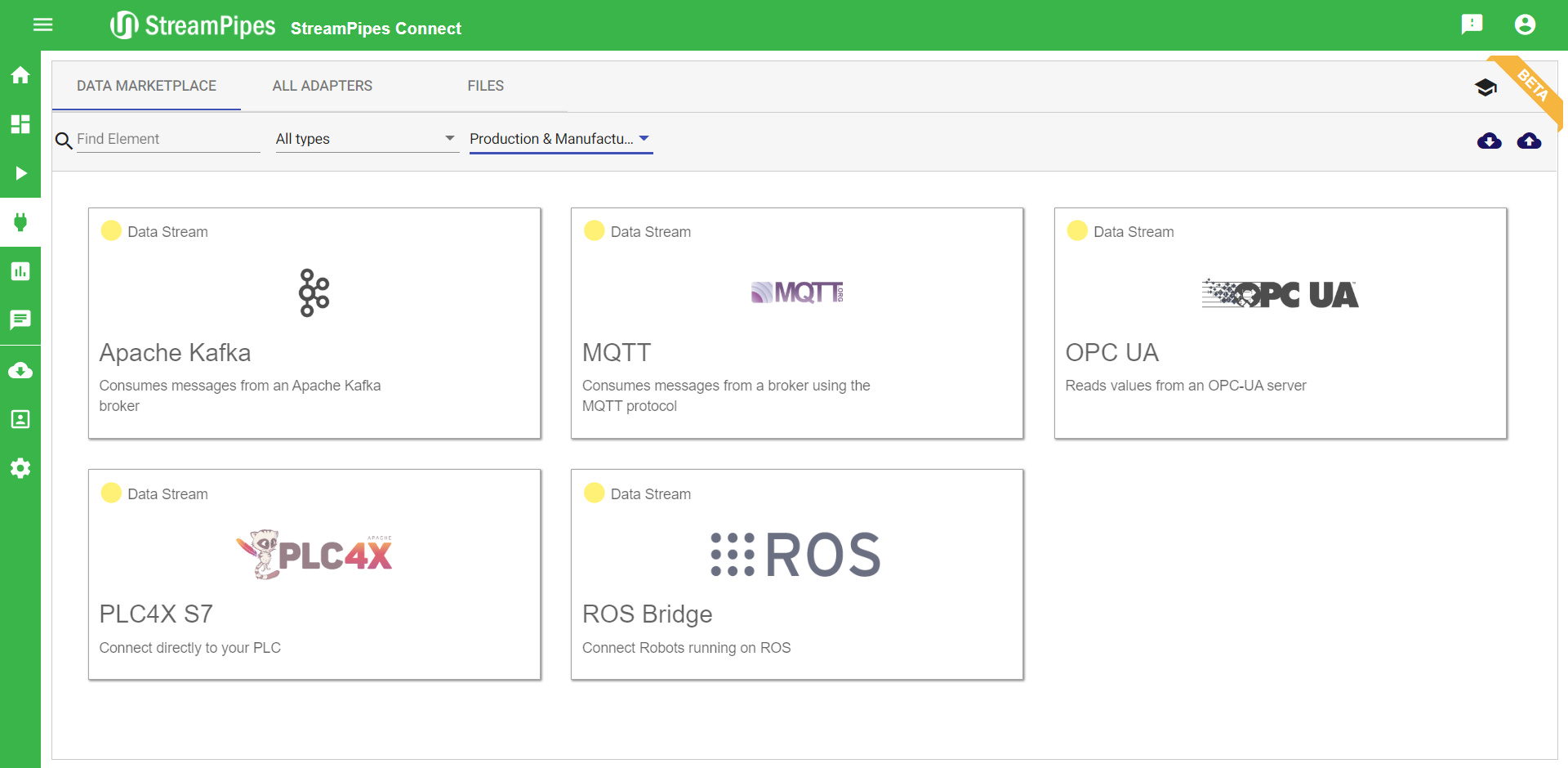Open the hamburger navigation menu
1568x768 pixels.
[42, 25]
